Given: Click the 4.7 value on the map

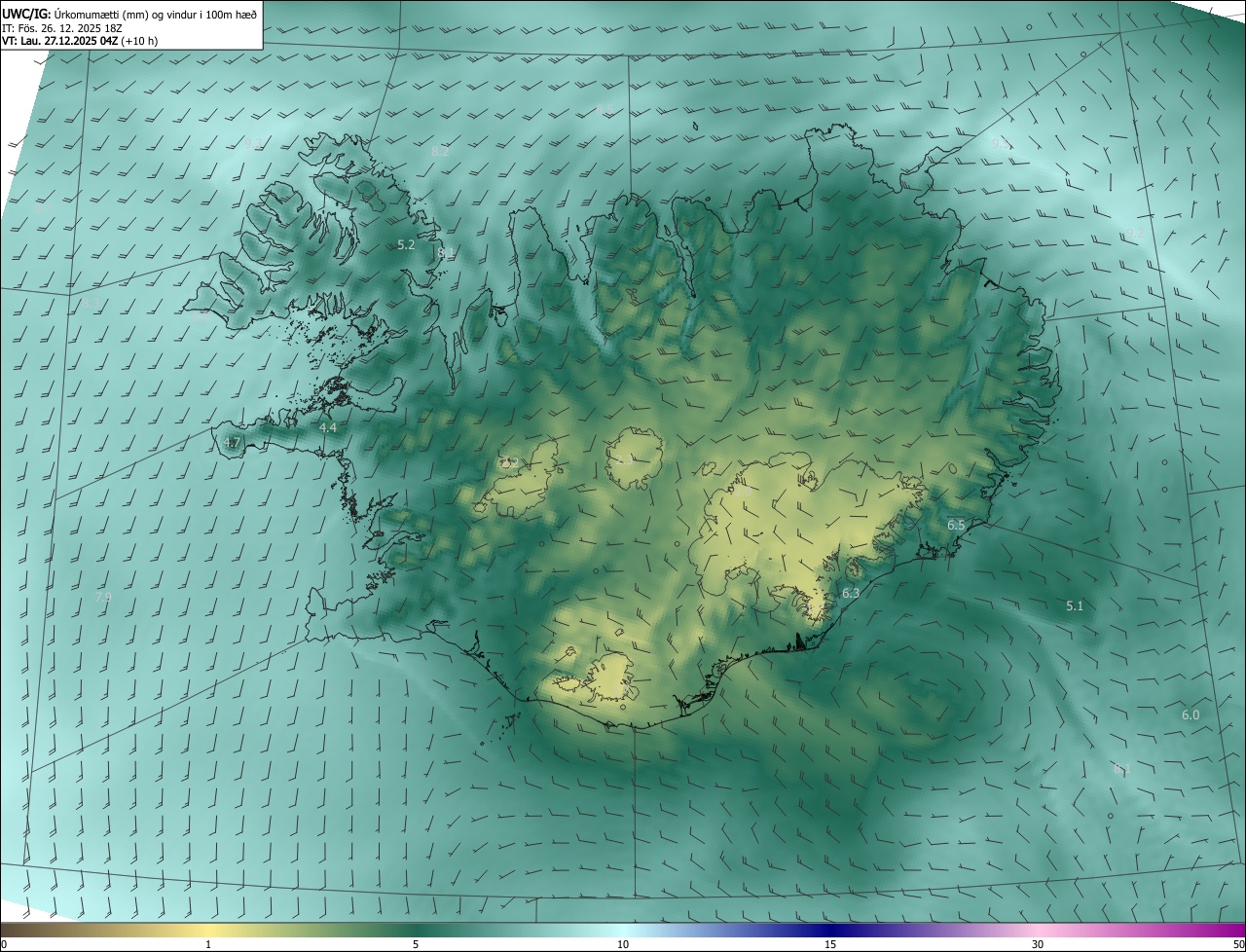Looking at the screenshot, I should [231, 442].
